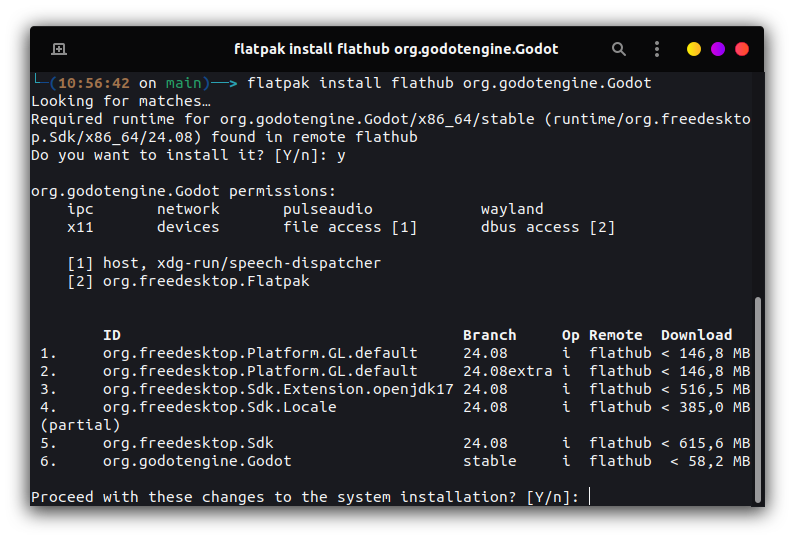The width and height of the screenshot is (794, 540).
Task: Minimize window using the yellow circle
Action: [x=694, y=49]
